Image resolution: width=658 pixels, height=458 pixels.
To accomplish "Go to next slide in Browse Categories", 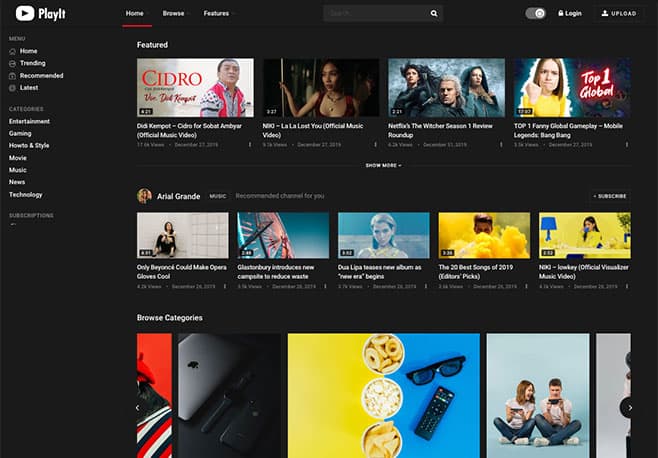I will tap(629, 408).
